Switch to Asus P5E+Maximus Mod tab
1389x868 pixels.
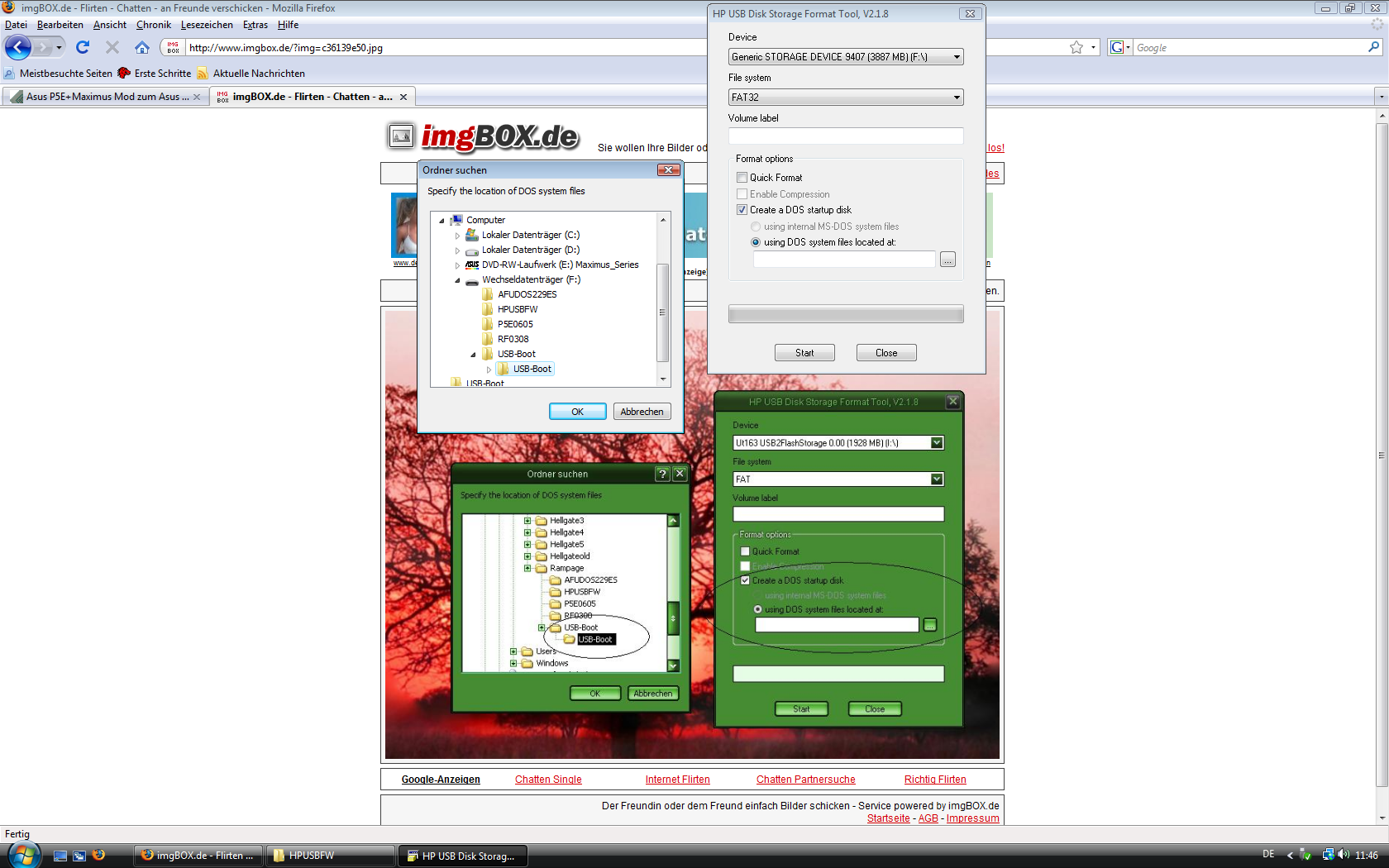tap(104, 97)
